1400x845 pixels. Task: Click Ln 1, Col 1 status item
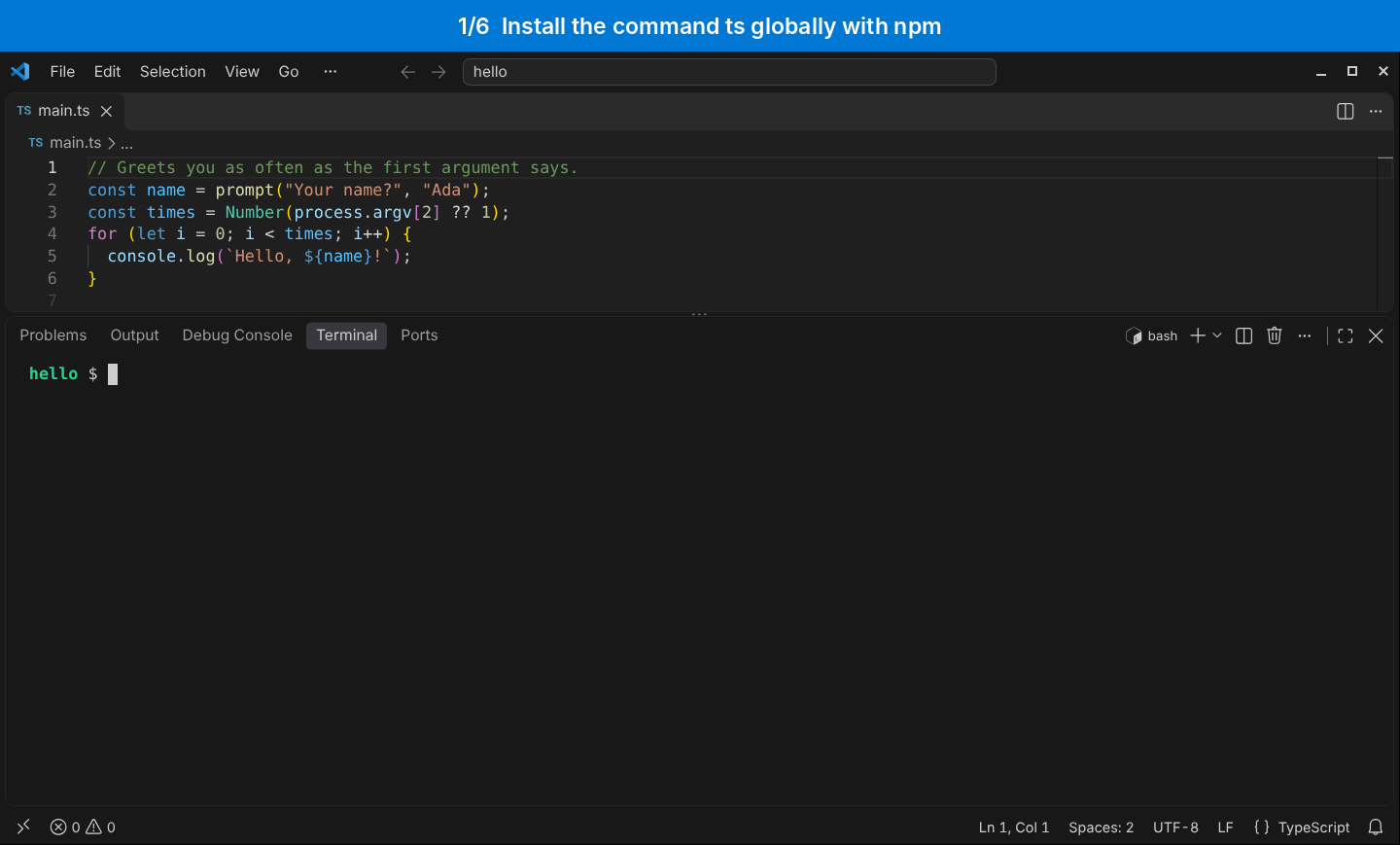1014,827
